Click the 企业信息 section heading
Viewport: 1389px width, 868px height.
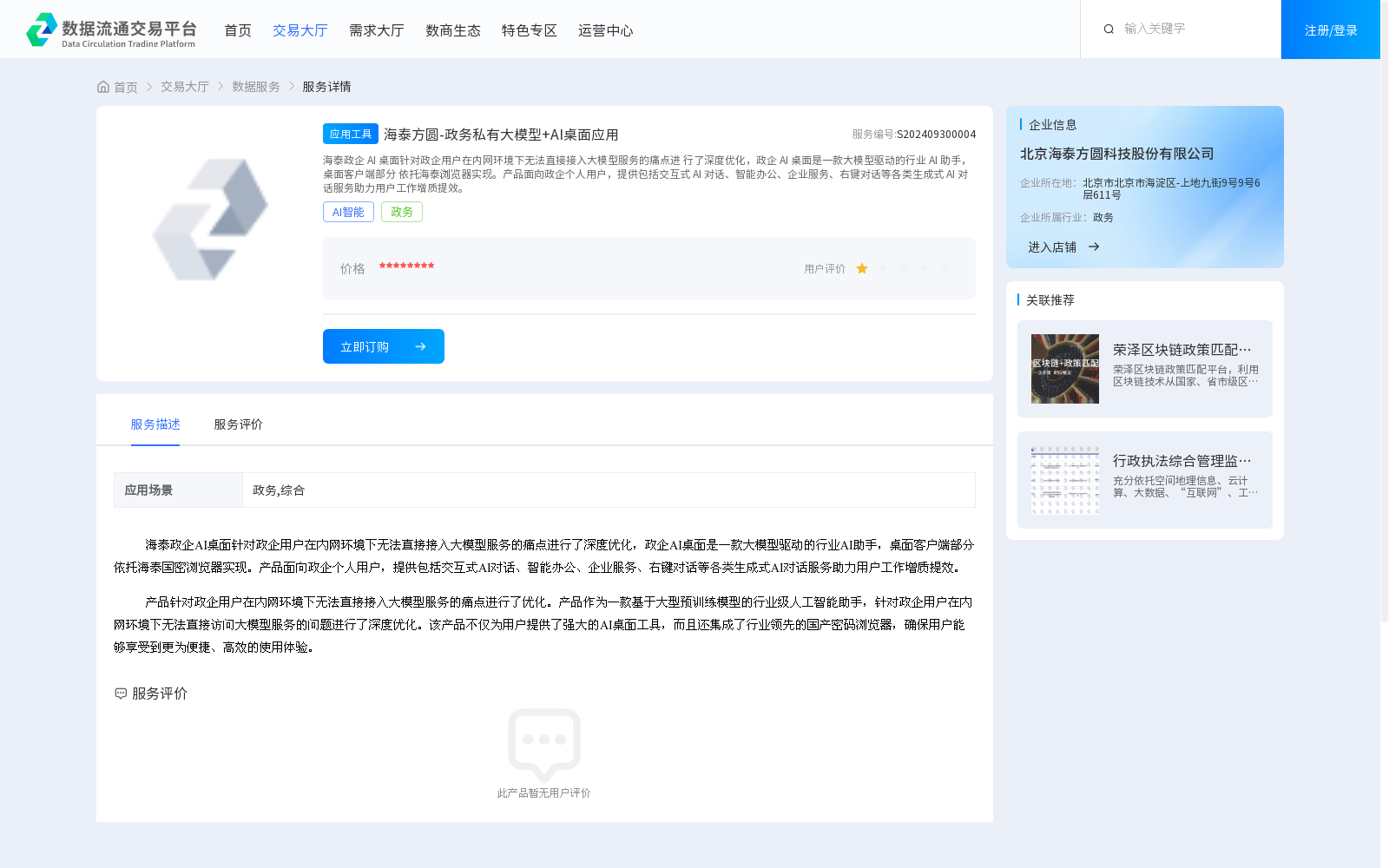click(x=1053, y=125)
